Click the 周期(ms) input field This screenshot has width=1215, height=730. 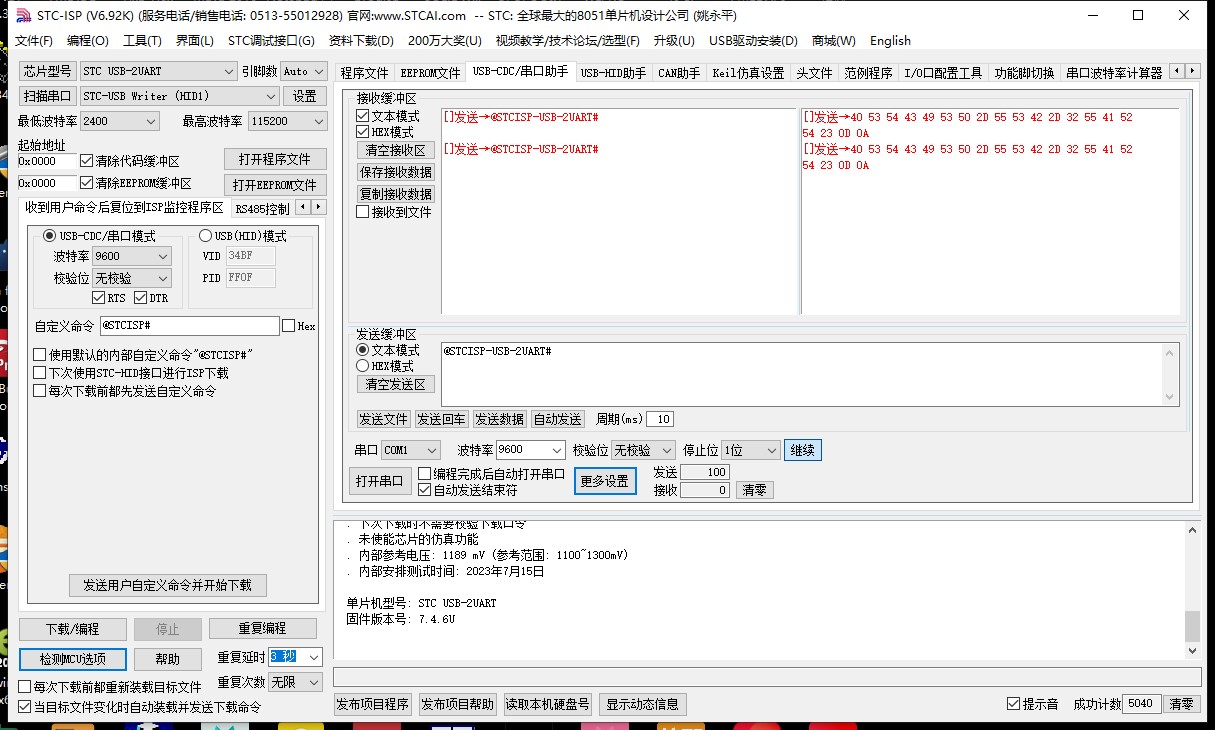(x=660, y=419)
